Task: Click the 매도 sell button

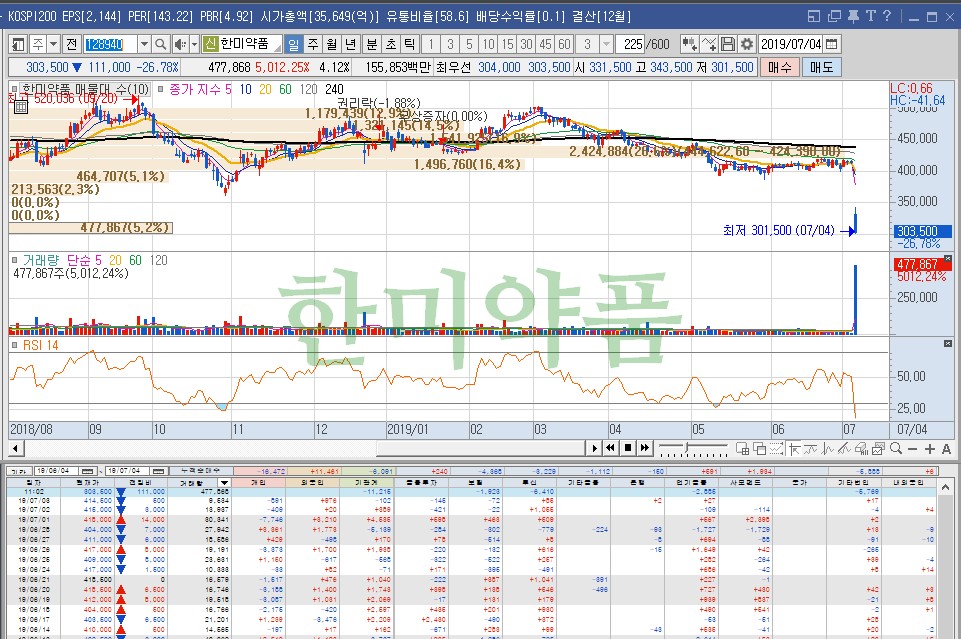Action: pos(822,67)
